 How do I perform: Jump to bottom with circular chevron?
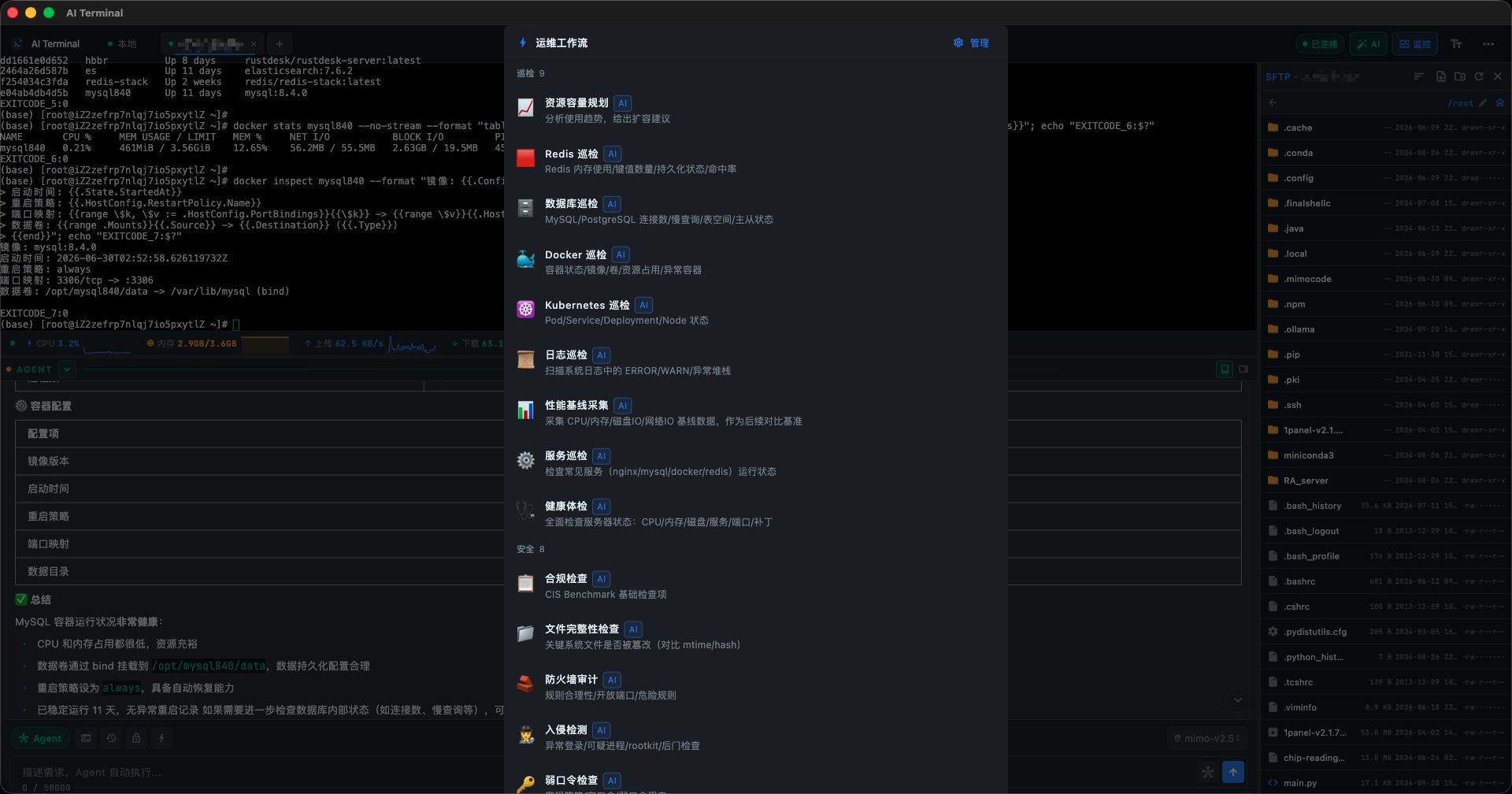point(1237,700)
